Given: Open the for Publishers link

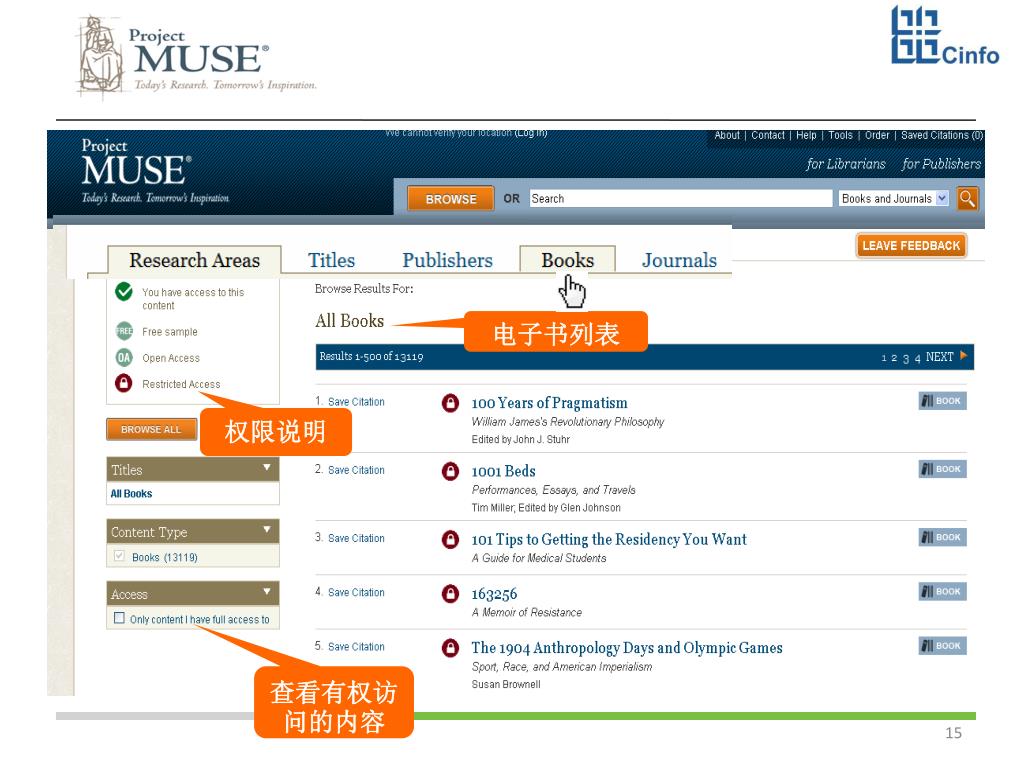Looking at the screenshot, I should [x=941, y=164].
